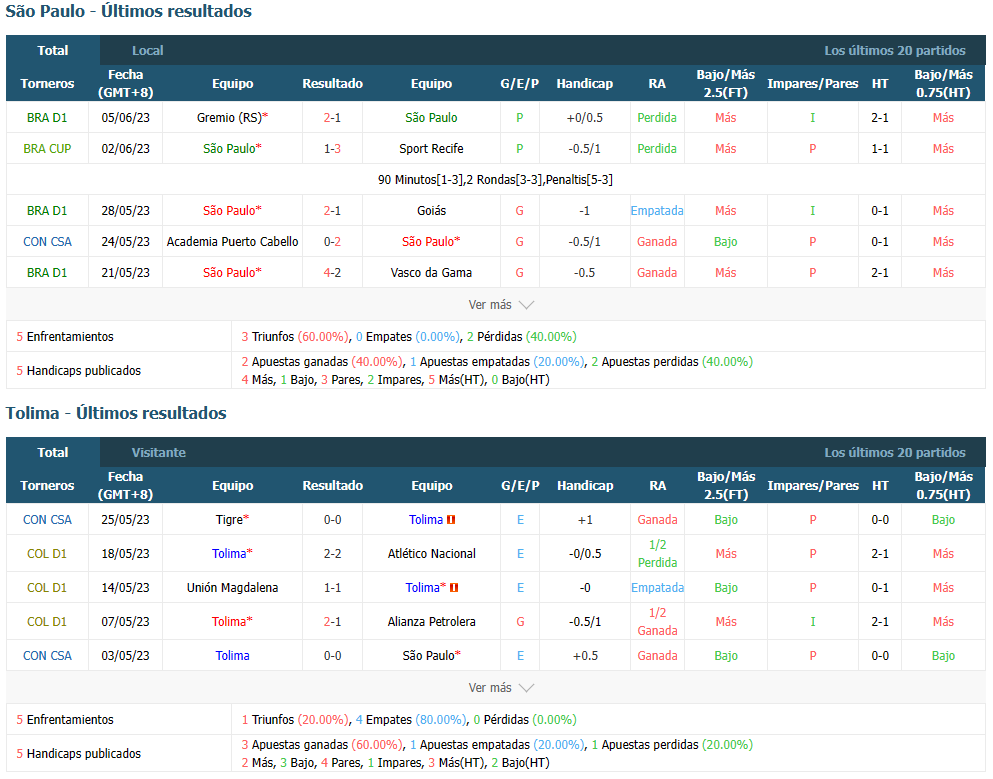The image size is (993, 779).
Task: Click Tolima's '4 Empates (80.00%)' summary
Action: [x=411, y=720]
